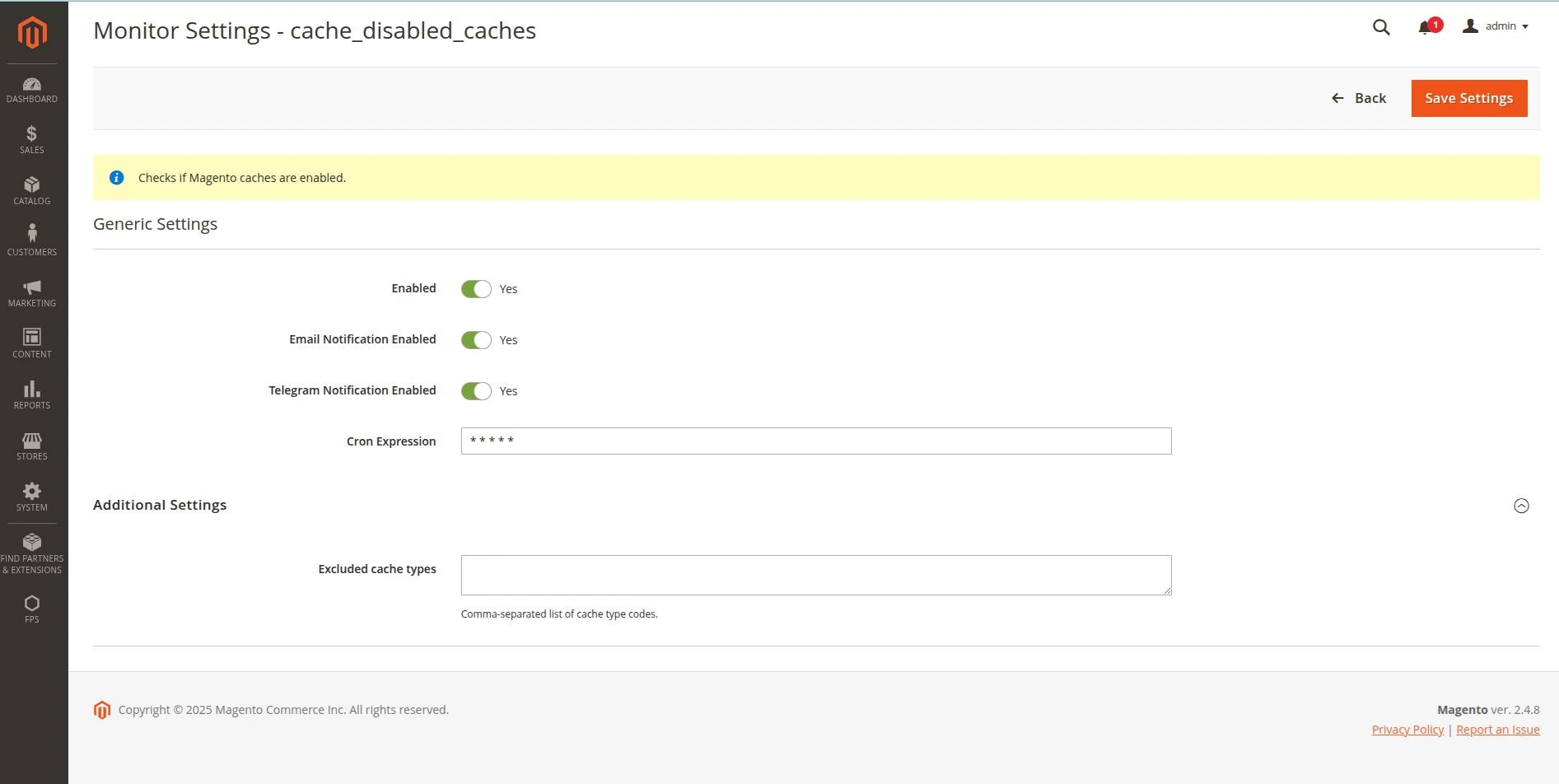The height and width of the screenshot is (784, 1559).
Task: Turn off Email Notification Enabled
Action: point(476,339)
